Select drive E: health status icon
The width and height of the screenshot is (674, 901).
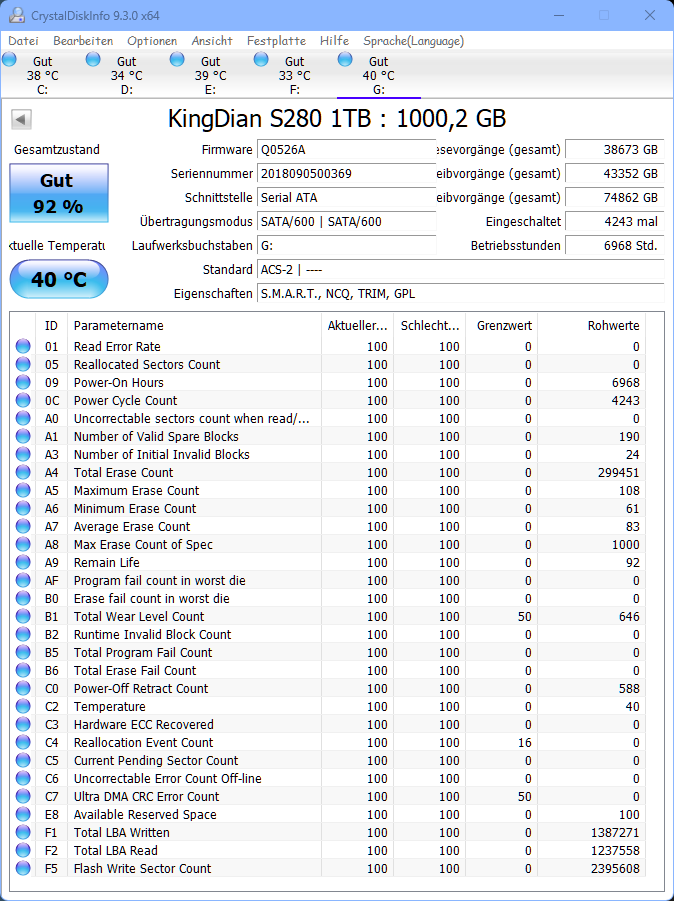177,59
